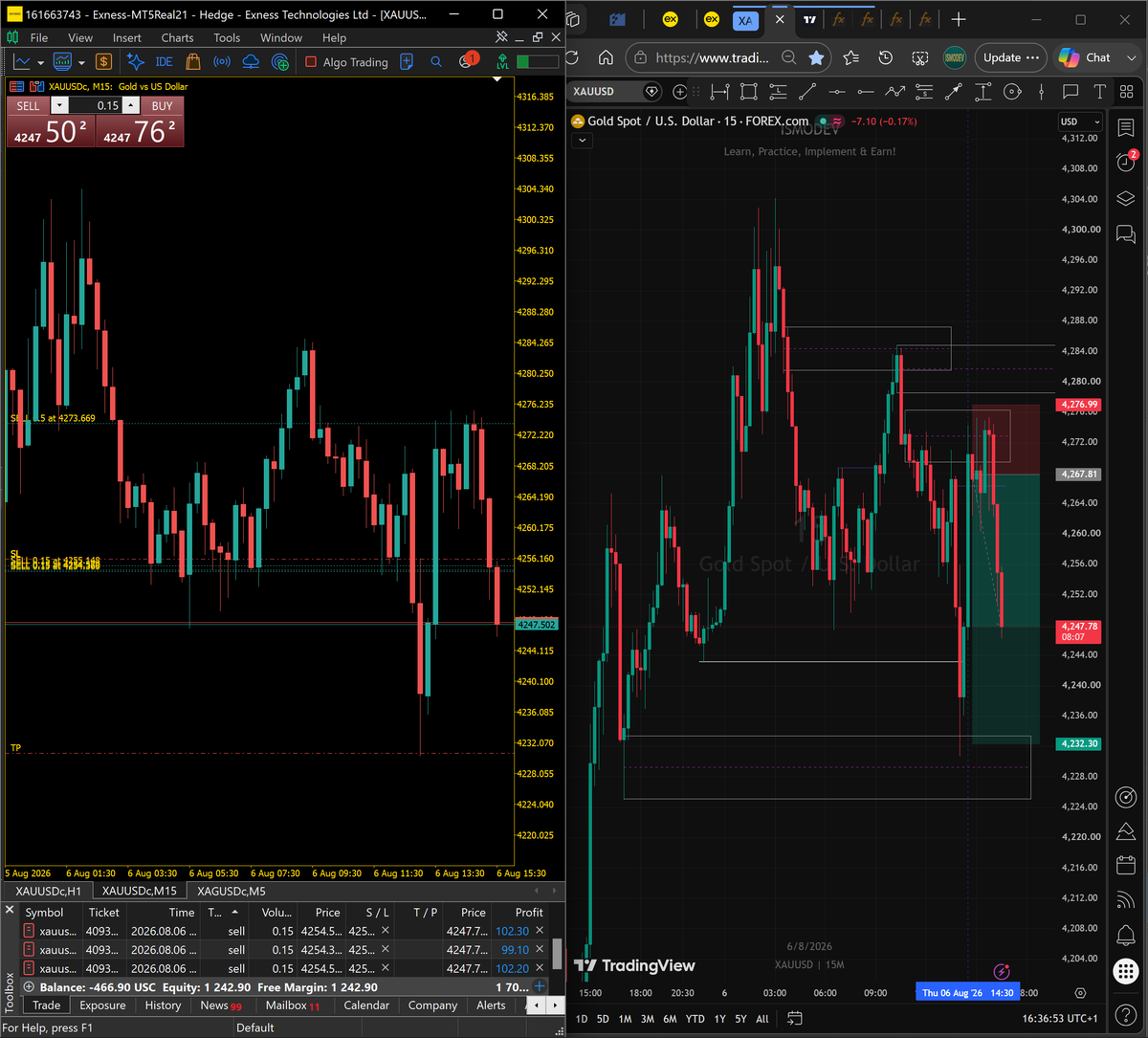Open the USD currency dropdown on TradingView chart

pos(1080,121)
